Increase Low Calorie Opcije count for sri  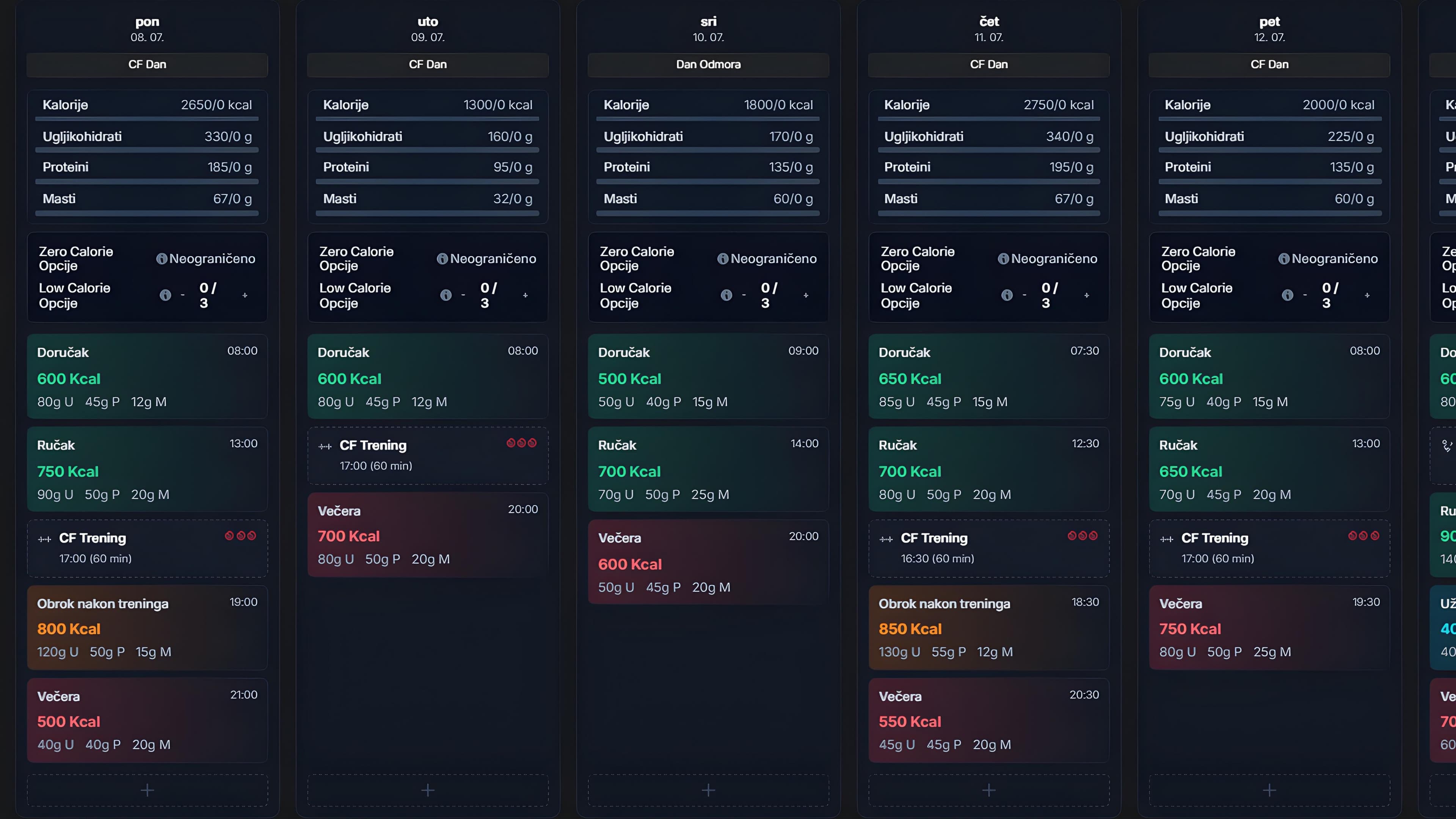tap(806, 295)
